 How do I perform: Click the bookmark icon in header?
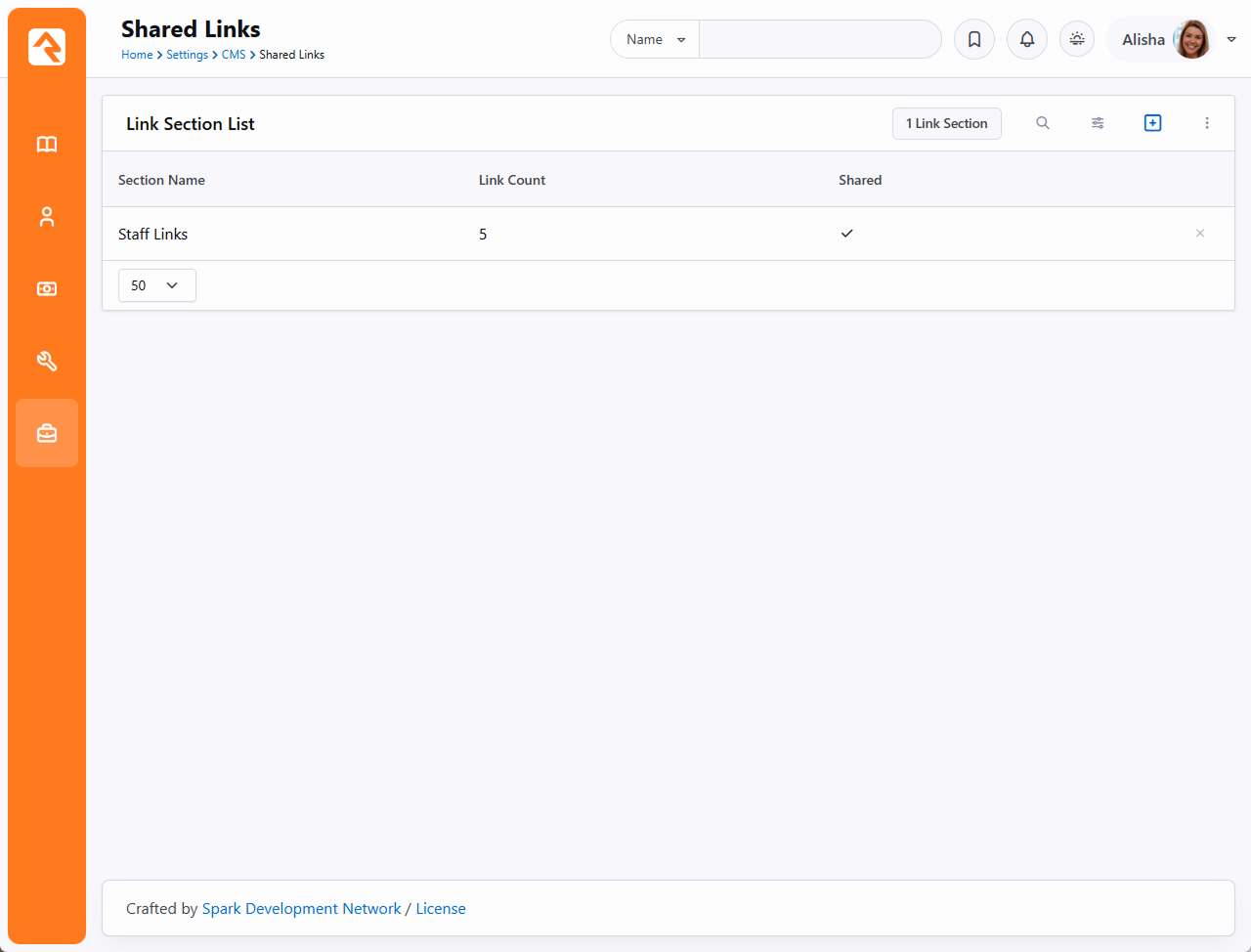pyautogui.click(x=973, y=40)
